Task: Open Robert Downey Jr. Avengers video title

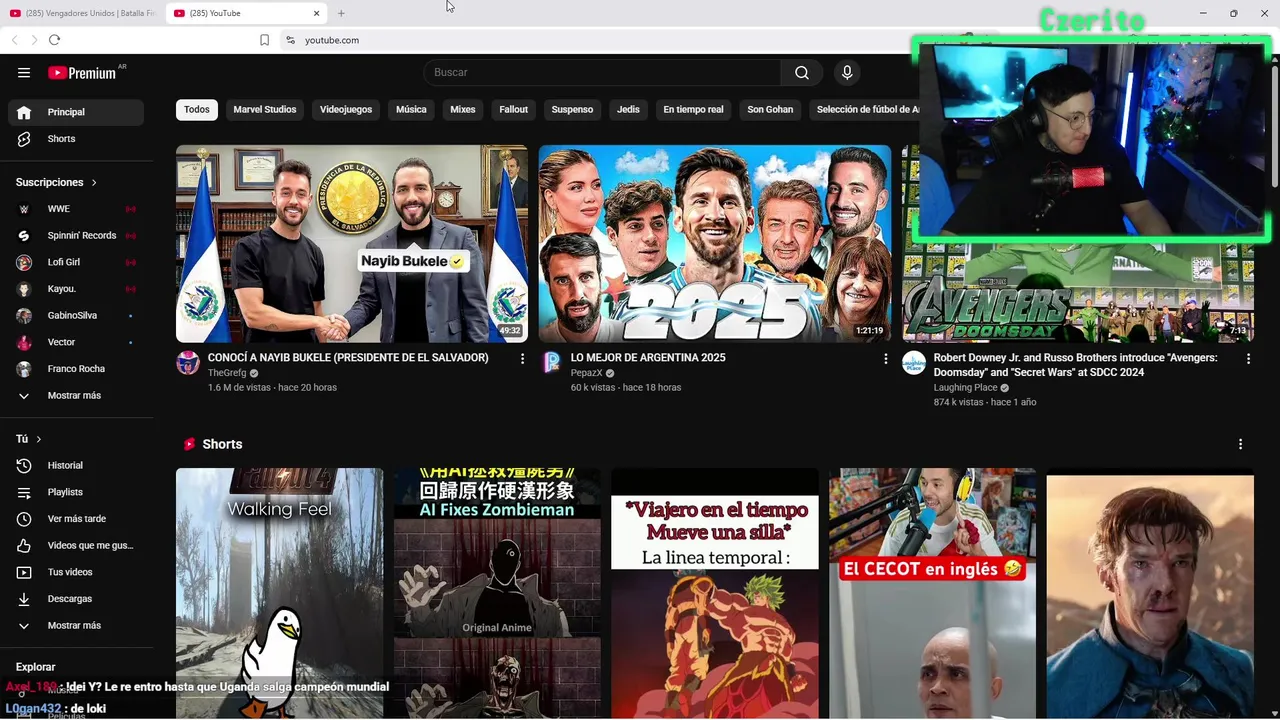Action: coord(1075,365)
